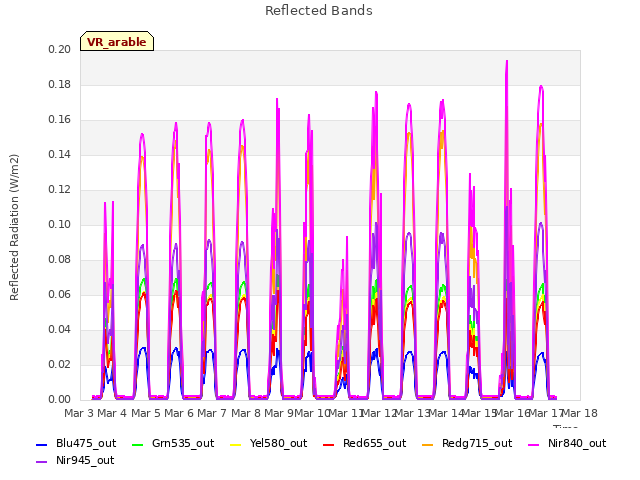
Task: Click the Mar 6 x-axis date label
Action: pos(179,413)
